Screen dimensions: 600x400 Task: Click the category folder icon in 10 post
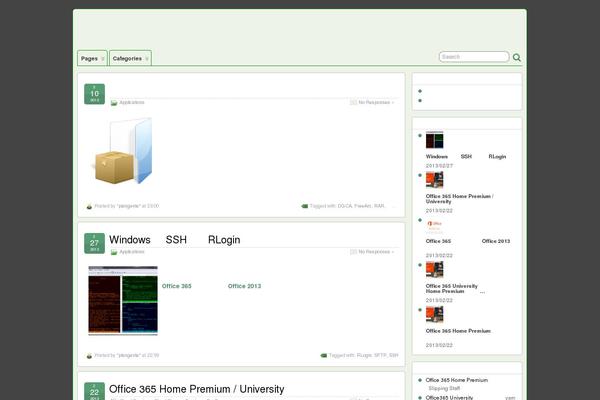coord(114,103)
